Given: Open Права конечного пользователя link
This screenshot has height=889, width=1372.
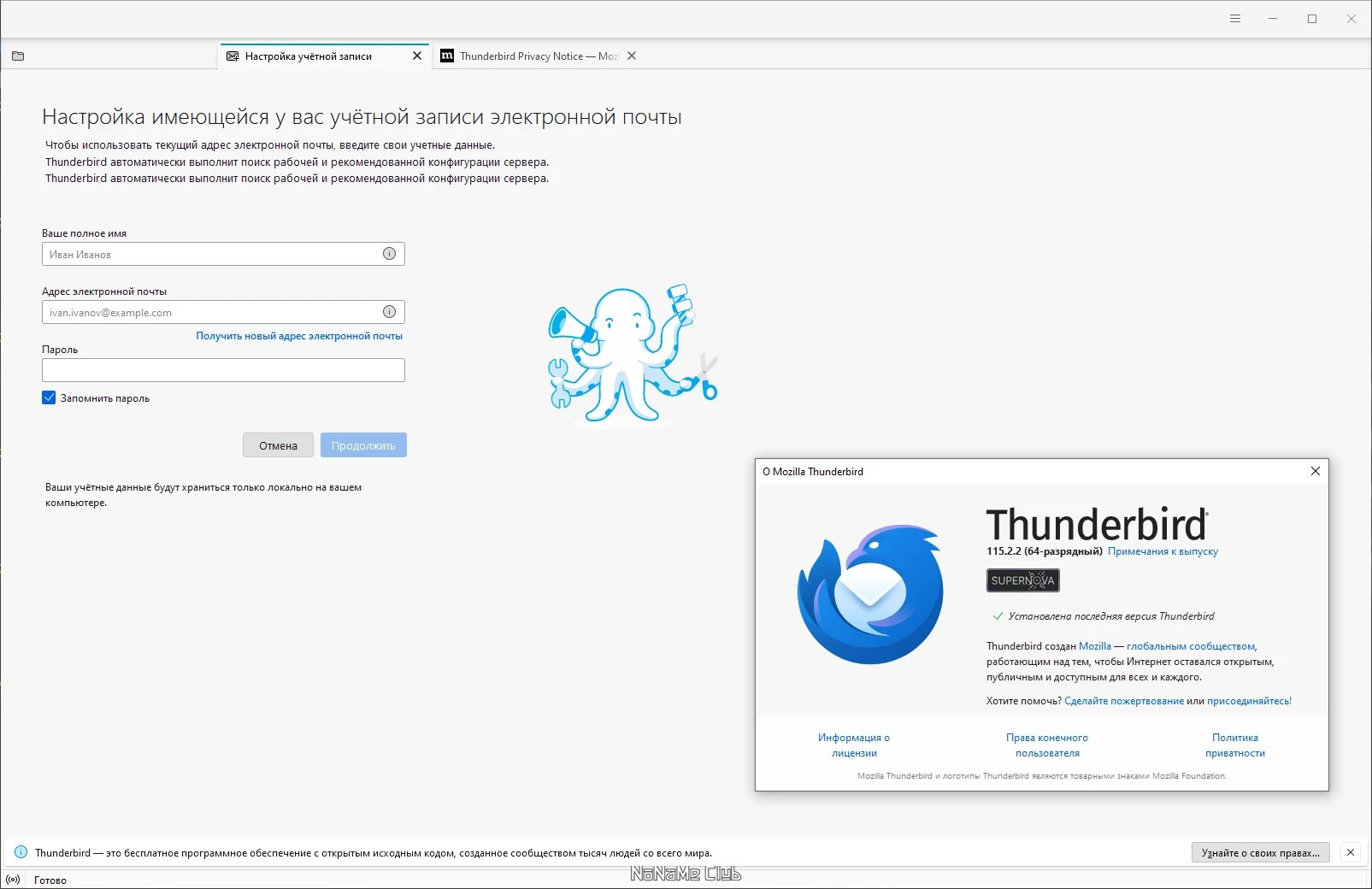Looking at the screenshot, I should (1047, 745).
